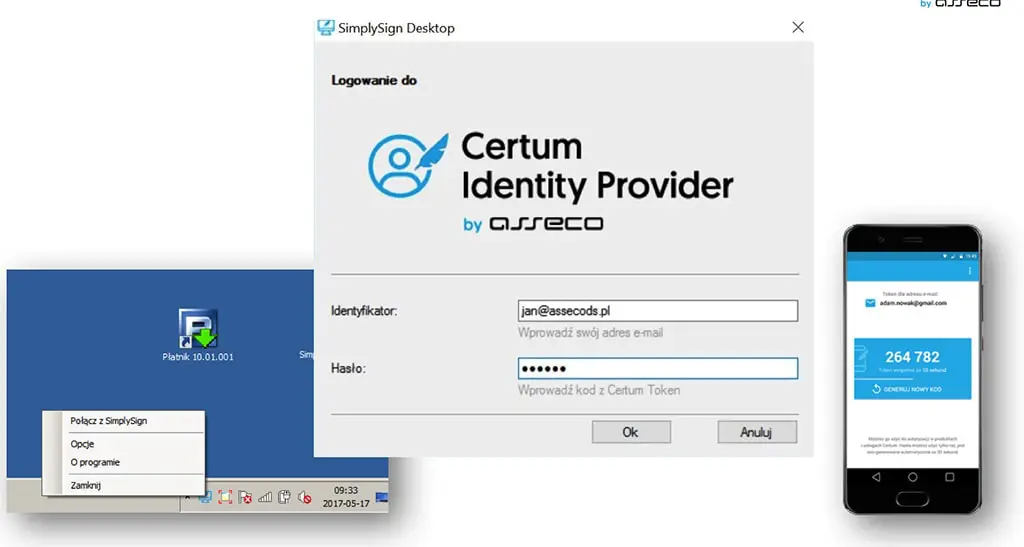Open Opcje from the tray menu
1024x547 pixels.
82,444
